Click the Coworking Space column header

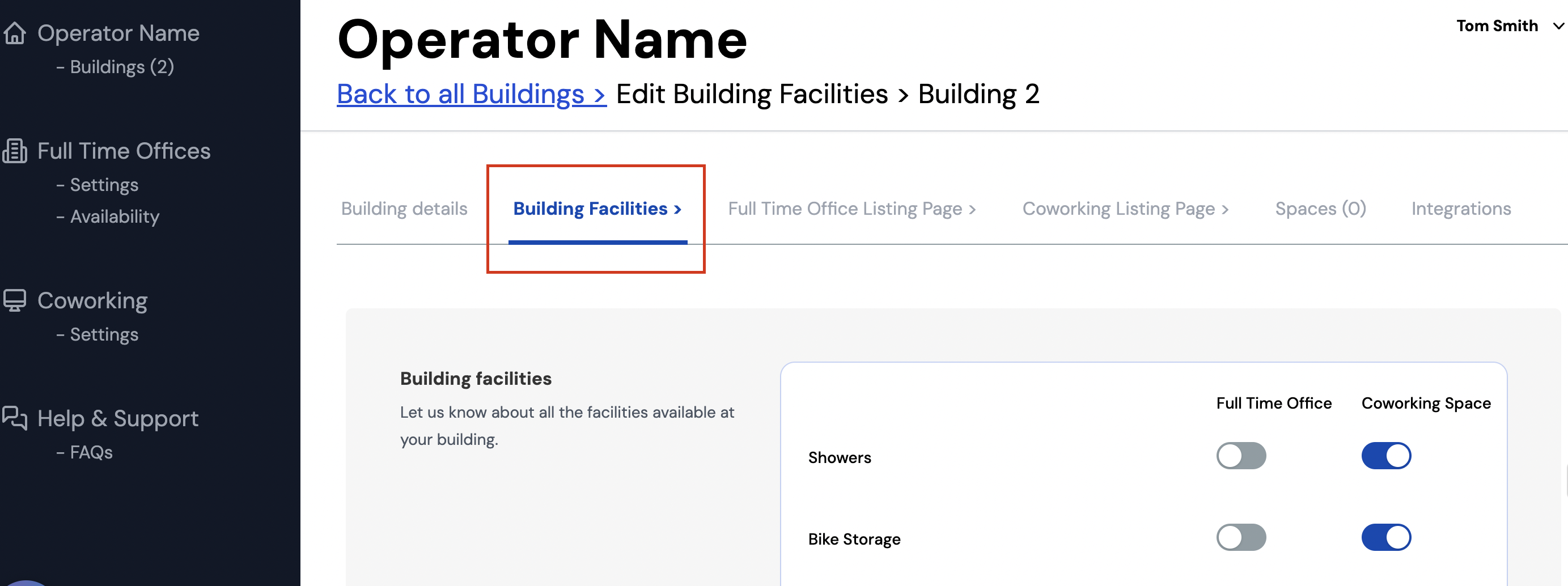(x=1426, y=404)
